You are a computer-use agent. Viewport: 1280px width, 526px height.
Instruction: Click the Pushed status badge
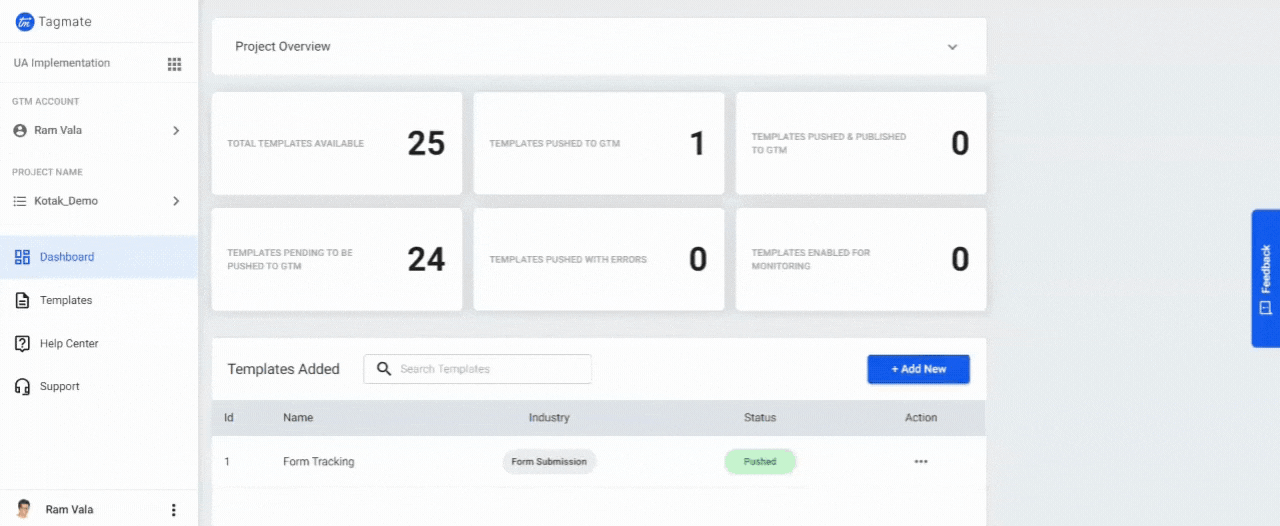pyautogui.click(x=760, y=462)
